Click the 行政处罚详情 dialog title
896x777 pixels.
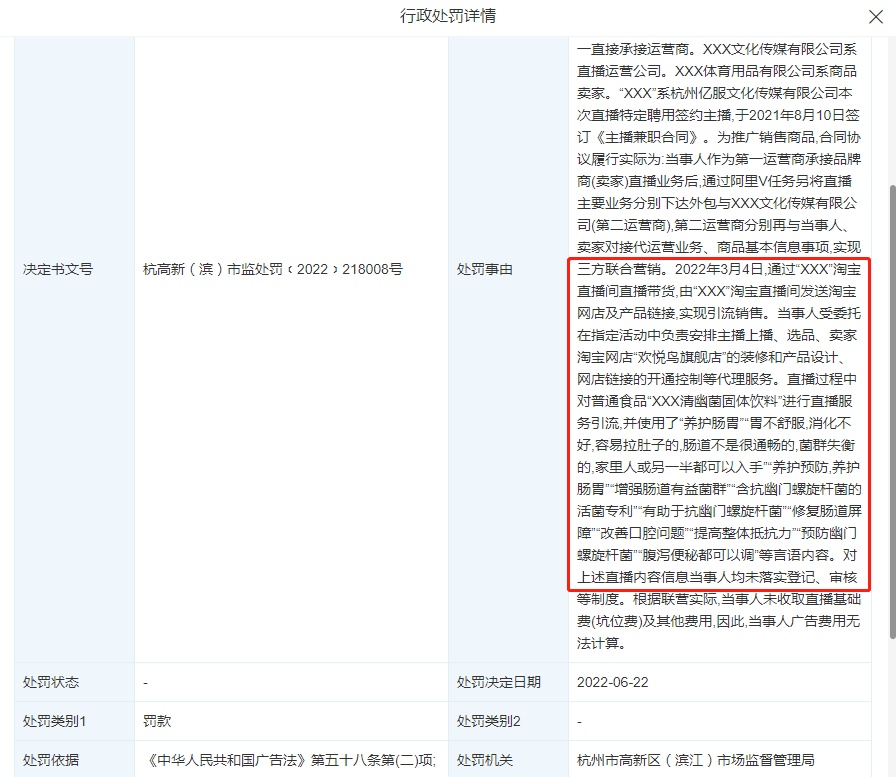pyautogui.click(x=448, y=16)
